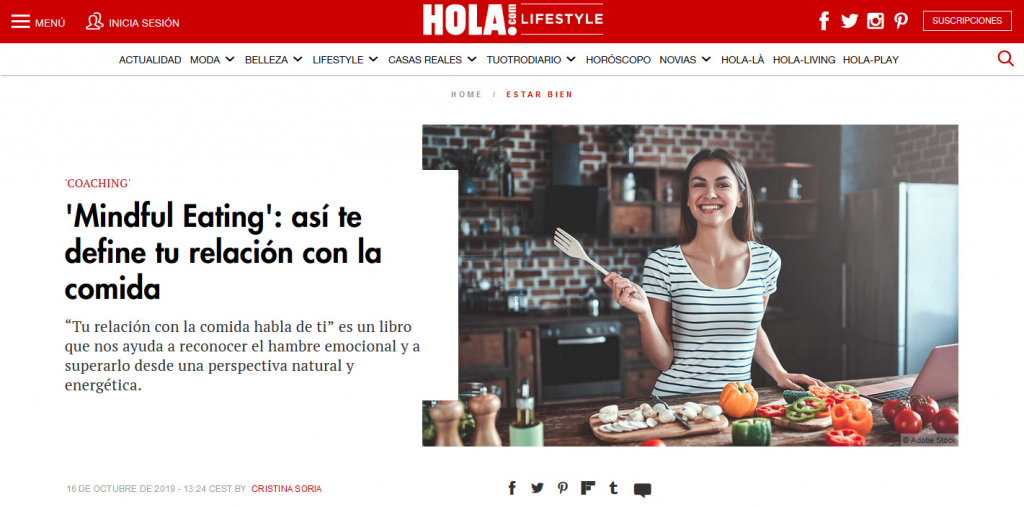
Task: Share article on Facebook below image
Action: coord(512,488)
